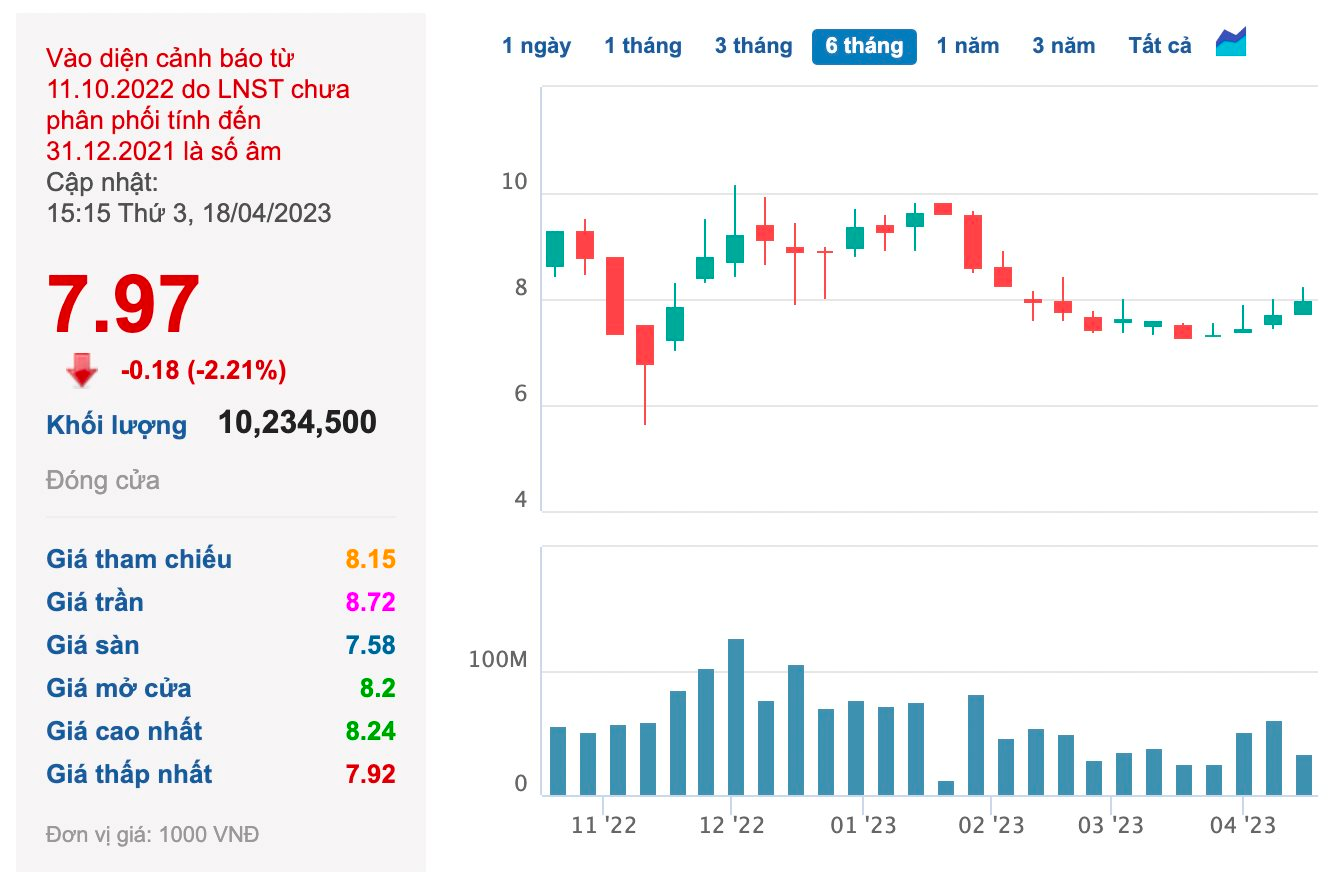
Task: Switch chart type using the area chart icon
Action: (1230, 43)
